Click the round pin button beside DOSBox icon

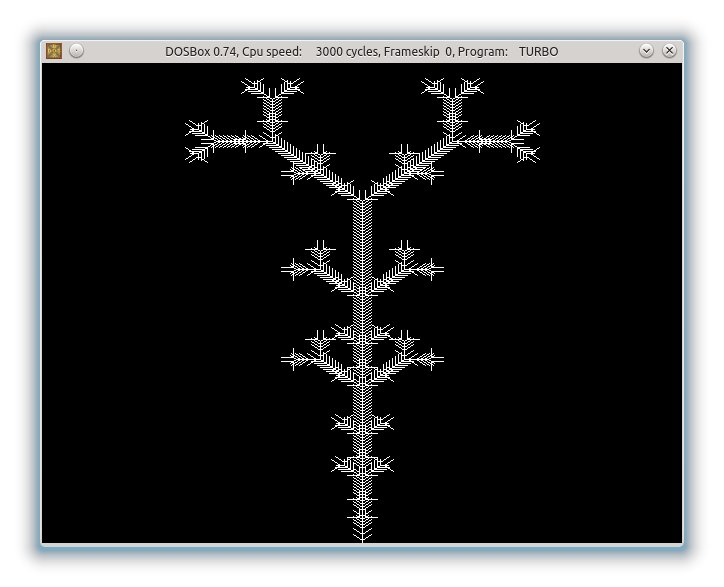coord(77,51)
